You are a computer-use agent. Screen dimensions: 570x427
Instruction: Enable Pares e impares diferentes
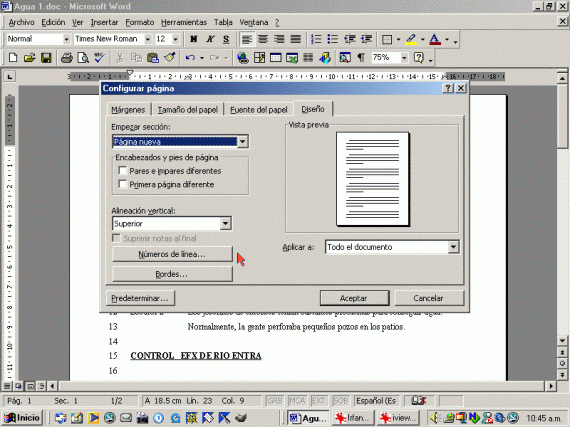coord(123,170)
